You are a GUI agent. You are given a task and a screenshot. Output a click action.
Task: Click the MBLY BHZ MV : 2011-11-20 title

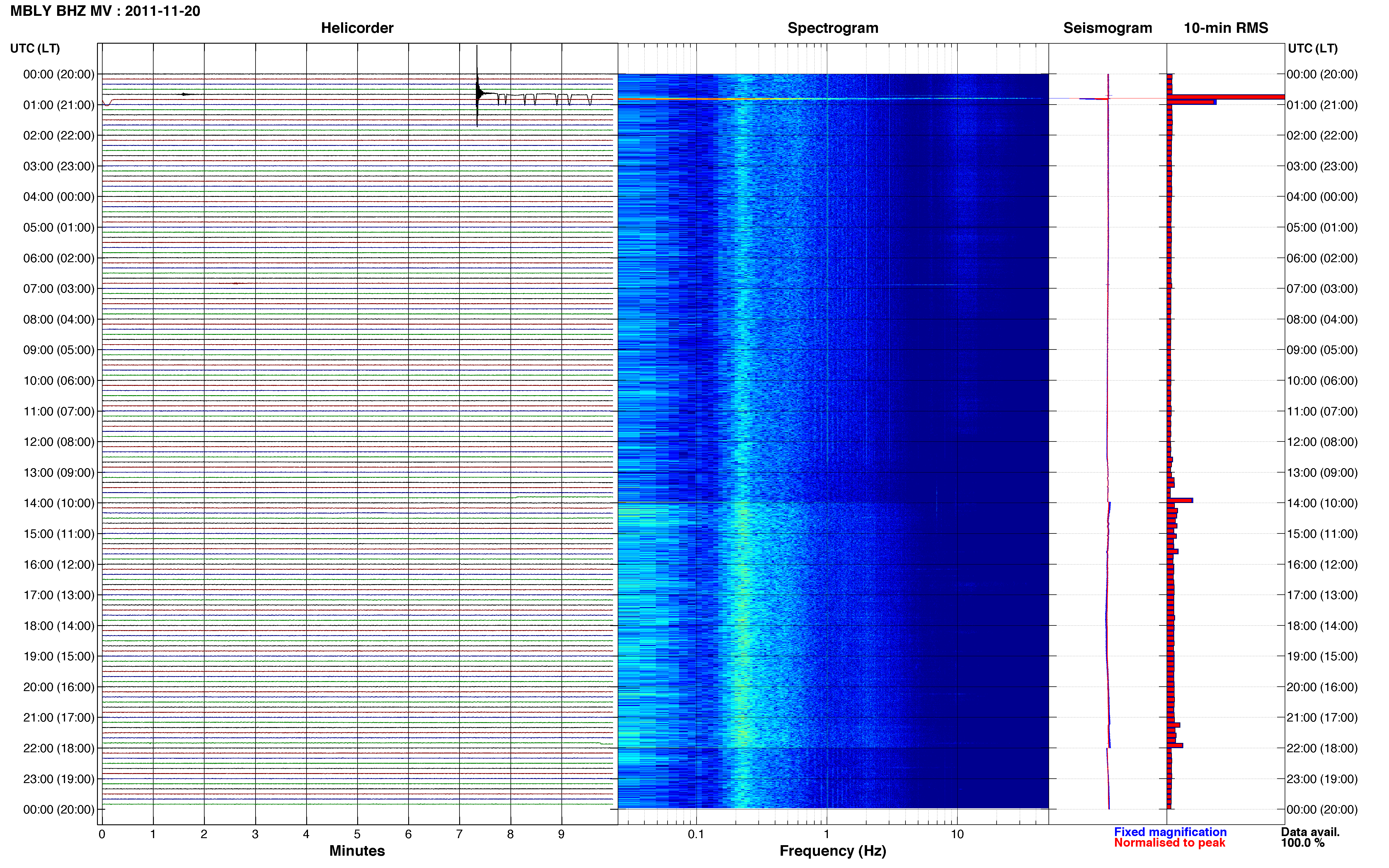point(105,11)
